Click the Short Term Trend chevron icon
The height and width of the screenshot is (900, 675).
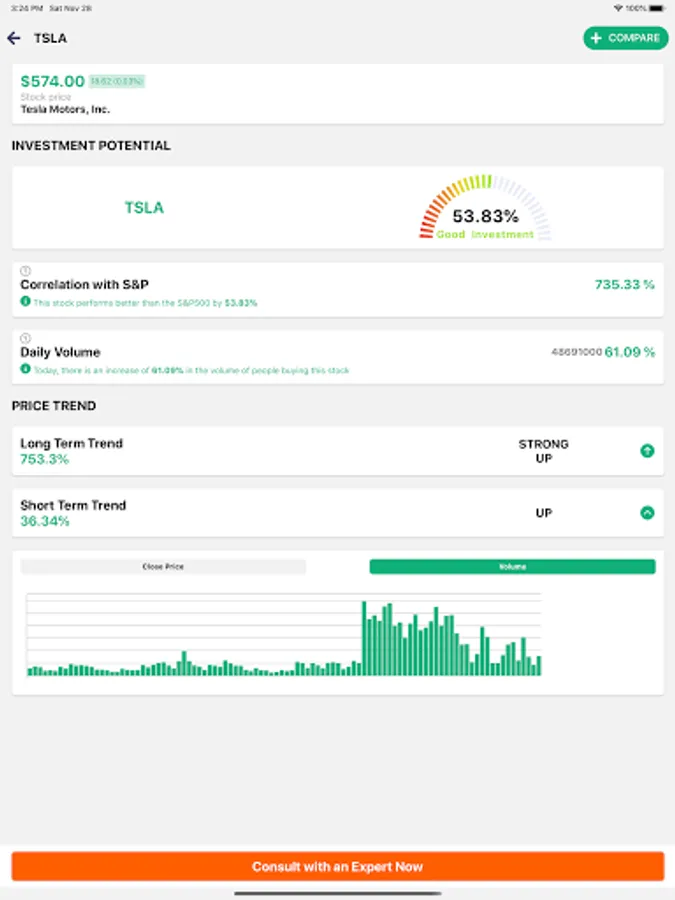tap(647, 513)
